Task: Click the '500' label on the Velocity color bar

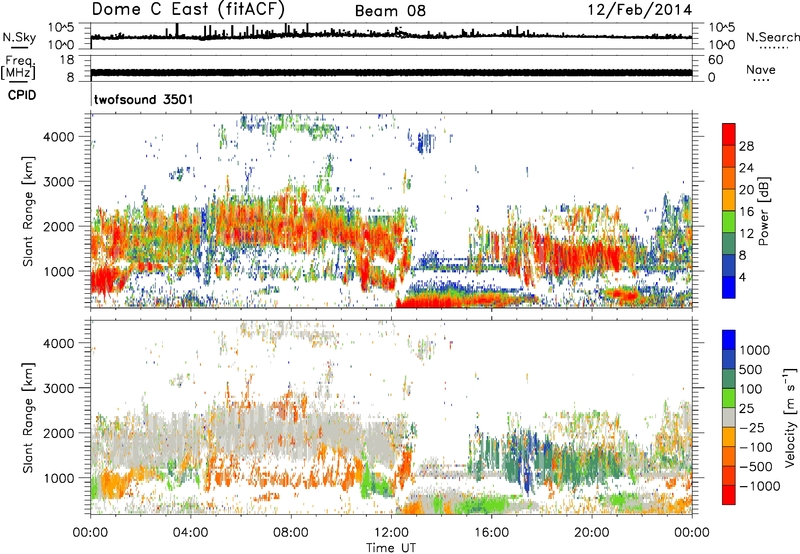Action: pos(751,369)
